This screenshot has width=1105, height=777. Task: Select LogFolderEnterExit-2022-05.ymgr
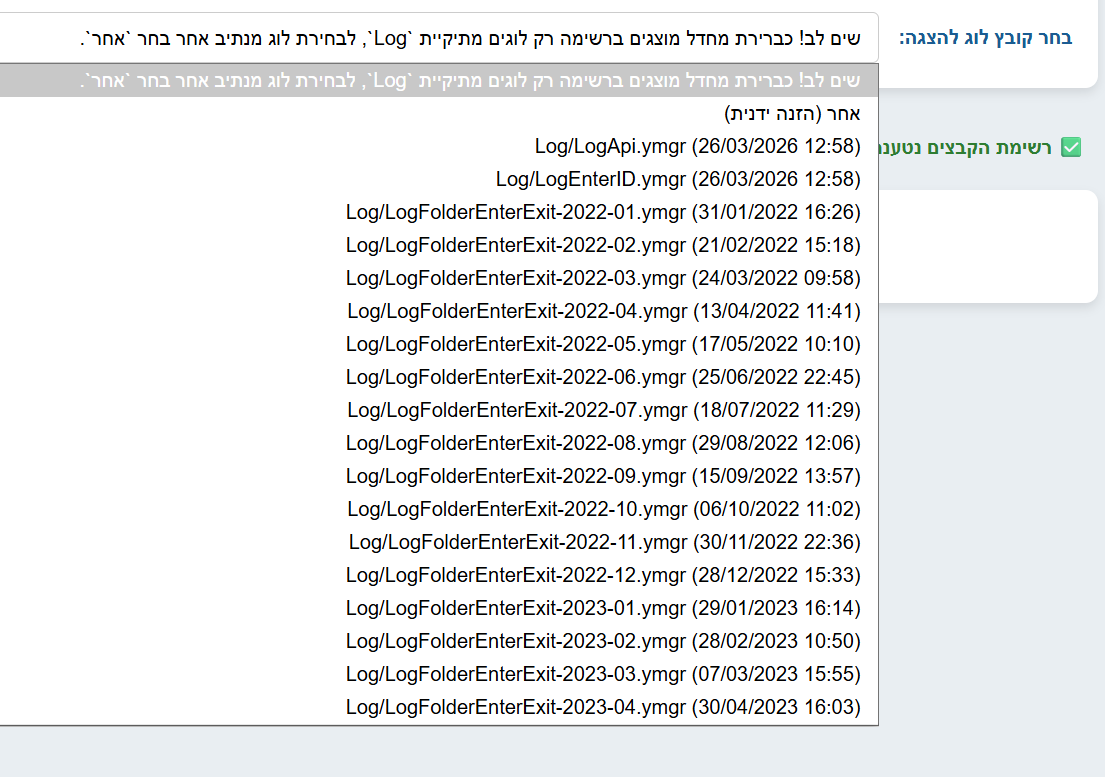[x=603, y=343]
